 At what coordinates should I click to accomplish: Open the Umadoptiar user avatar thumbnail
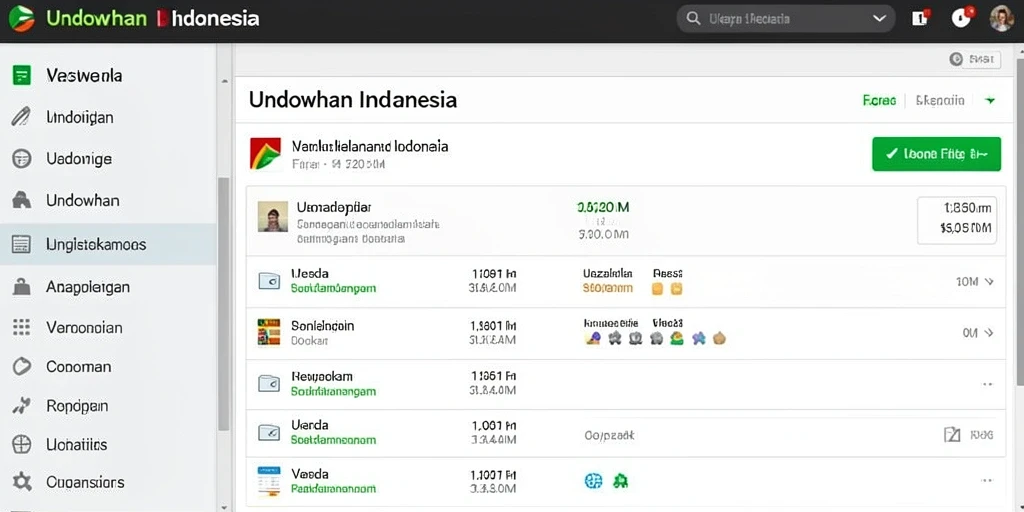272,216
